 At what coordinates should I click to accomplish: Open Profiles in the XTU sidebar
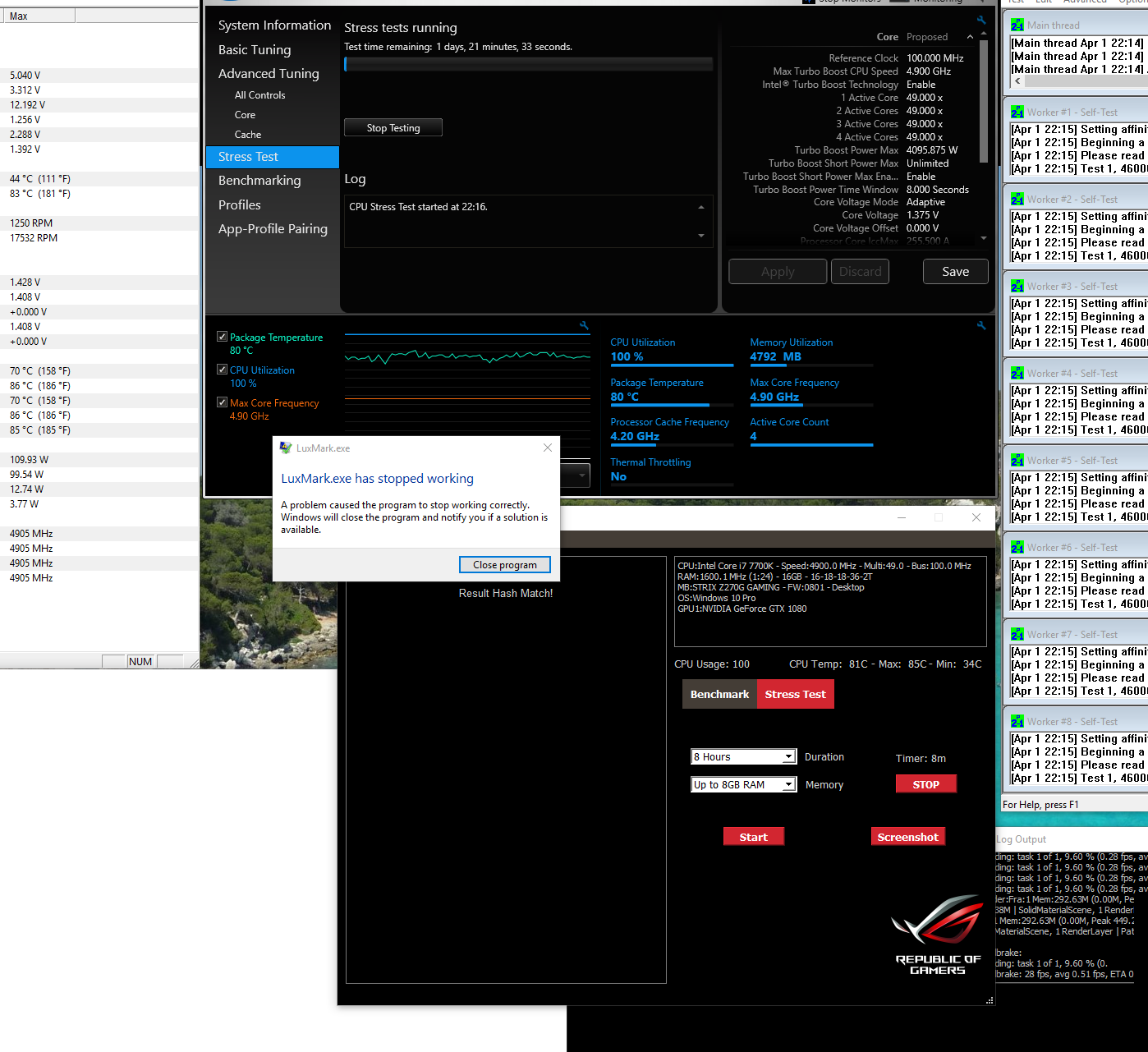click(x=240, y=205)
